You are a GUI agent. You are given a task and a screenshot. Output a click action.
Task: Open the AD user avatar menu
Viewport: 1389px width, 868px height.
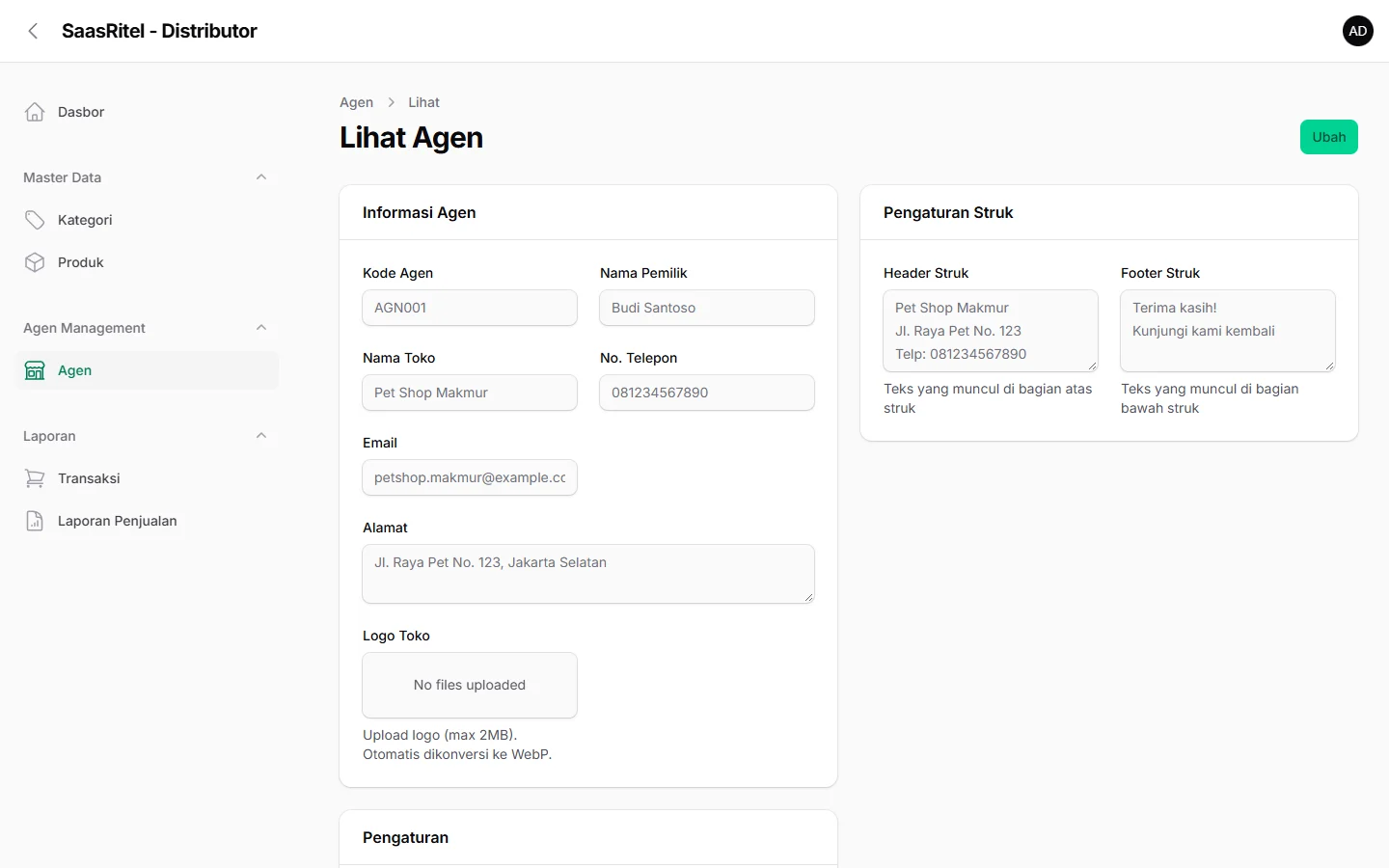(1357, 31)
